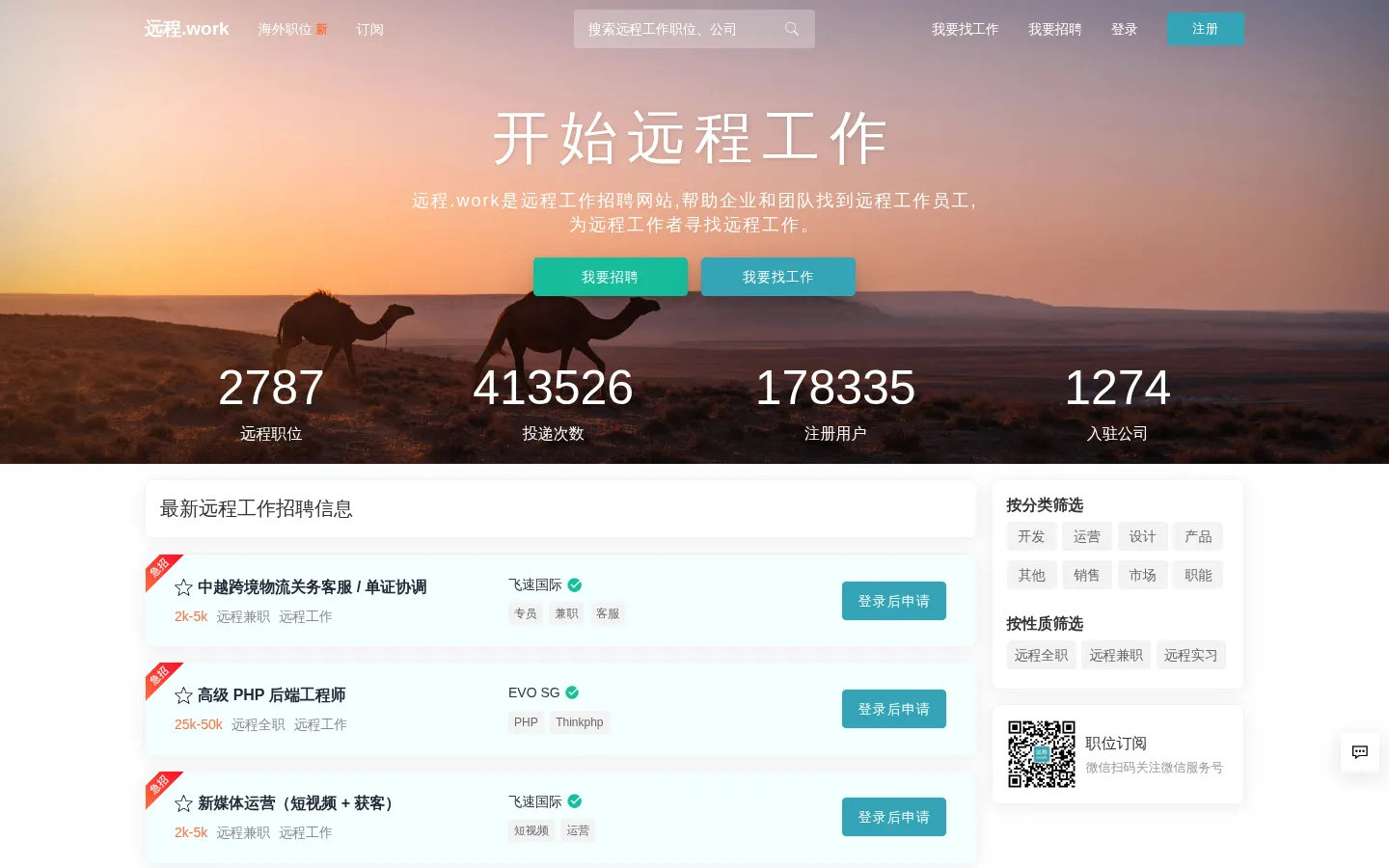
Task: Click the 职位订阅 QR code image
Action: pyautogui.click(x=1042, y=754)
